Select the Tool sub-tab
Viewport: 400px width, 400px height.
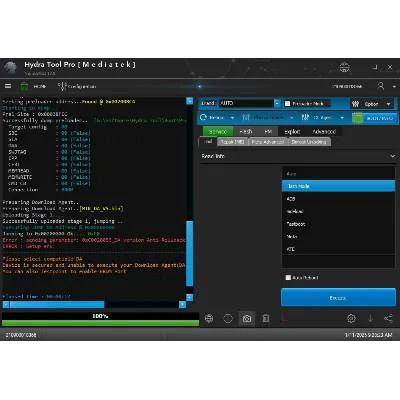208,141
